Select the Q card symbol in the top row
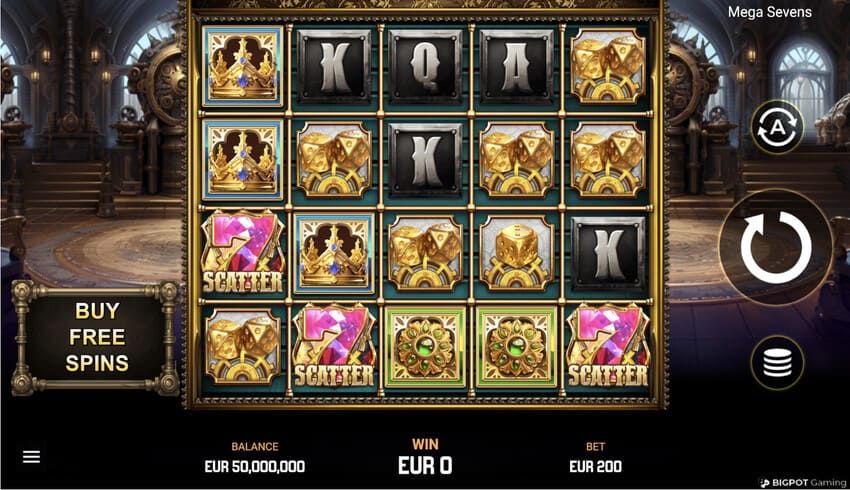The image size is (850, 490). coord(426,66)
